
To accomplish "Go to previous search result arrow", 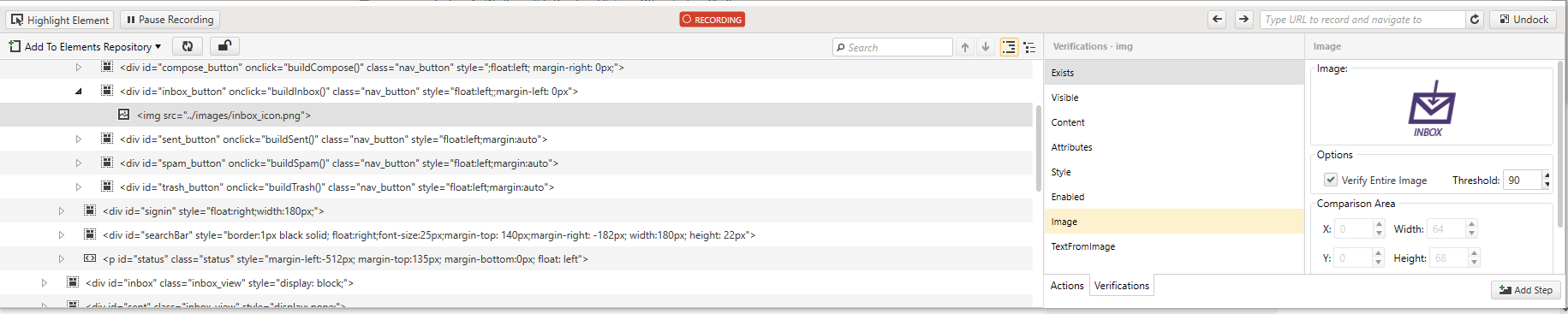I will (x=965, y=47).
